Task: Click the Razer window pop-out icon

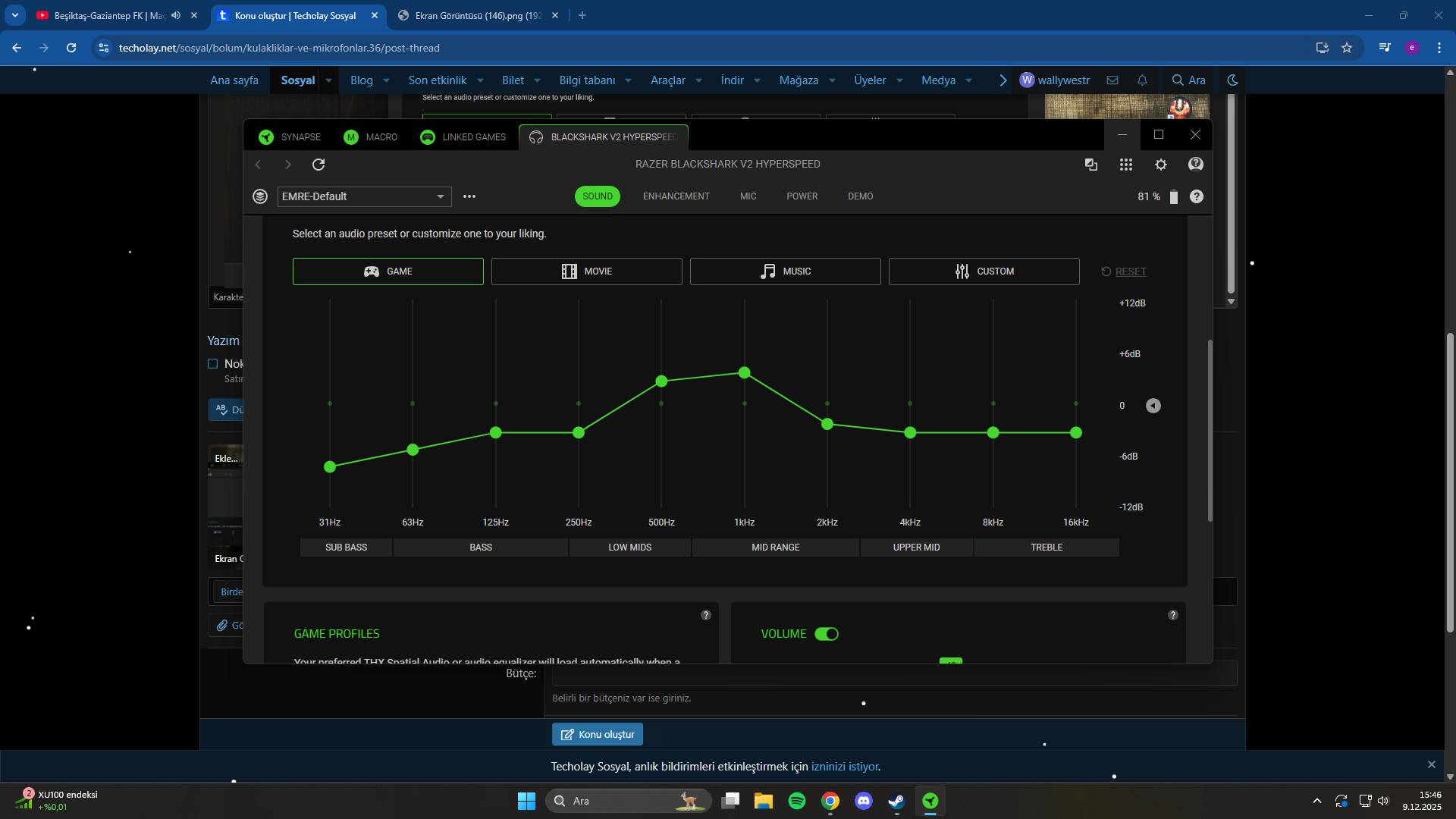Action: [x=1091, y=165]
